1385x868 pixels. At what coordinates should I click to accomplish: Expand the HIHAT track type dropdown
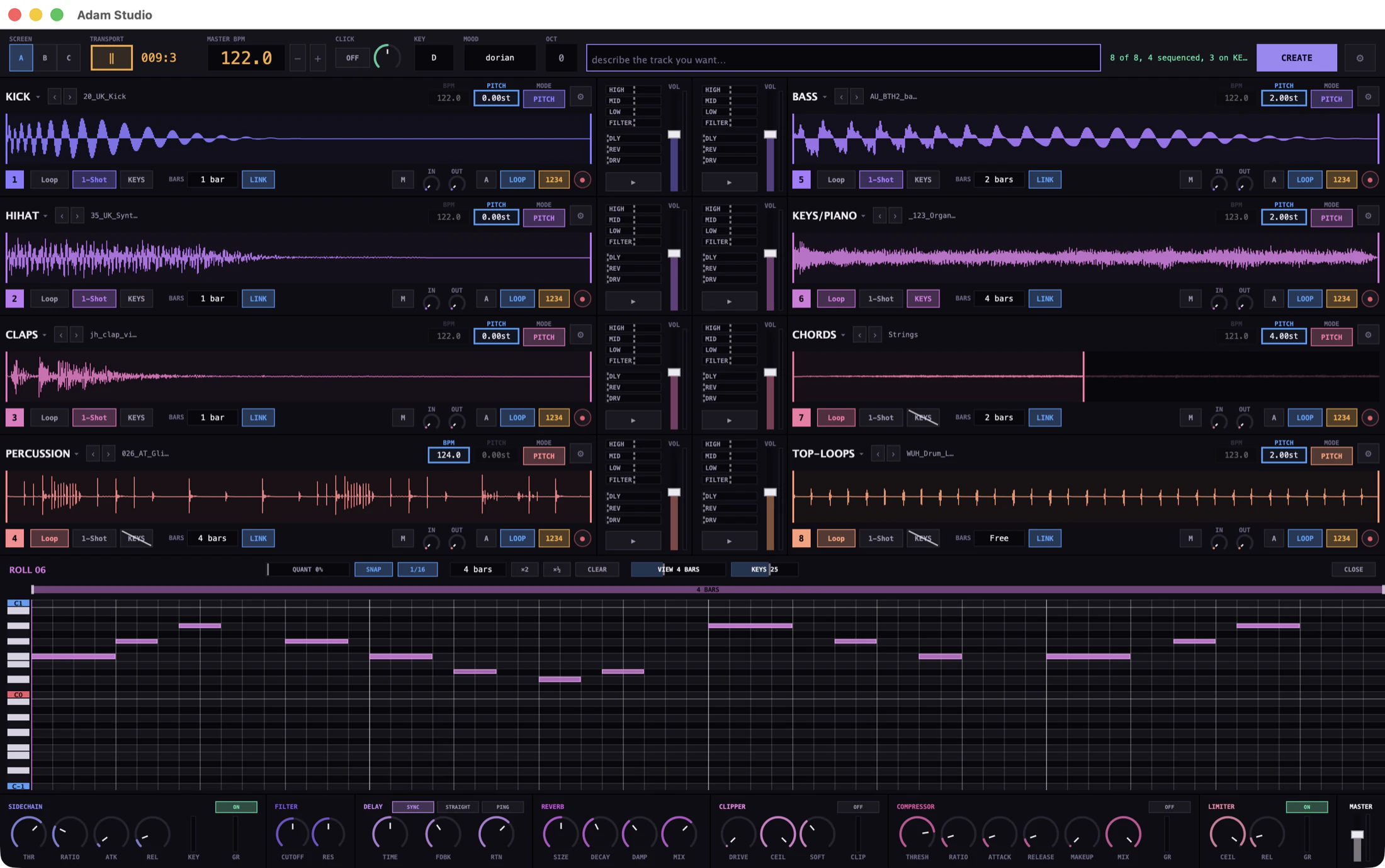[x=45, y=217]
